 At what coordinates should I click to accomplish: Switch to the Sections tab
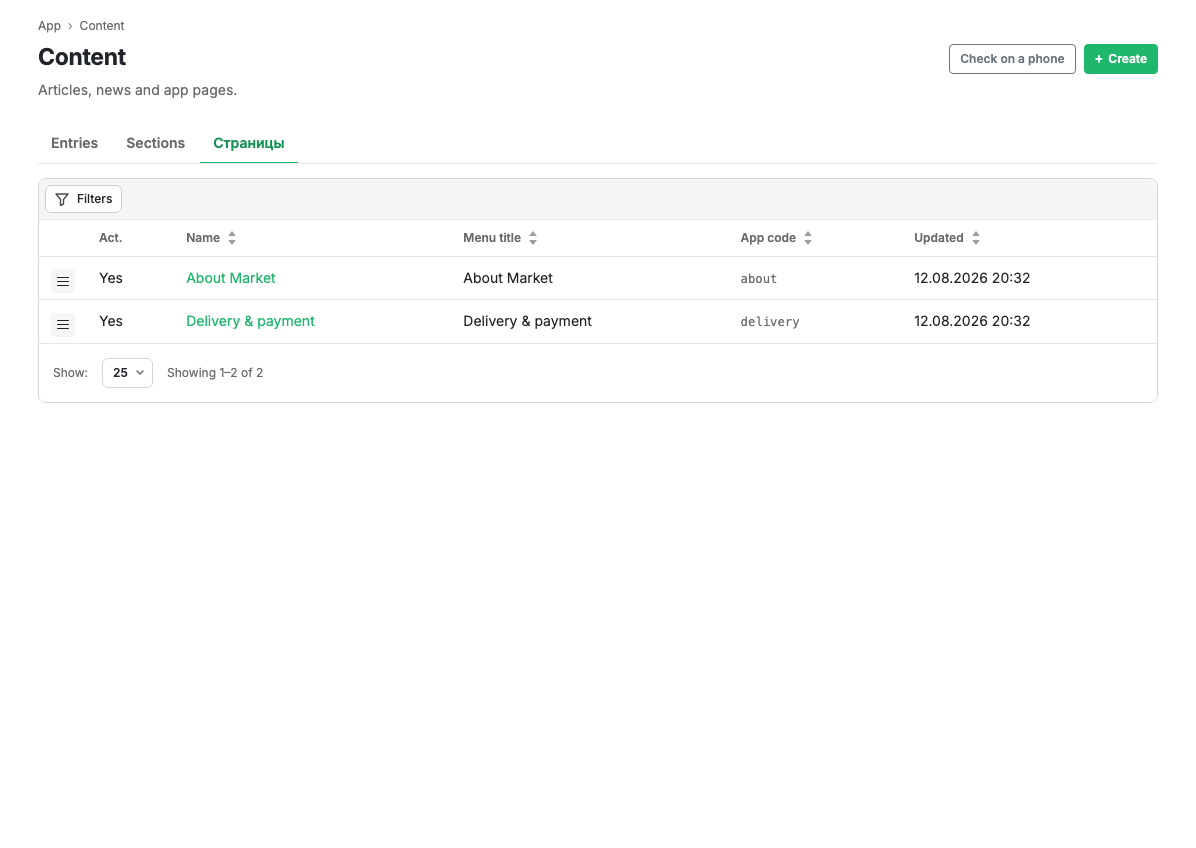(156, 143)
